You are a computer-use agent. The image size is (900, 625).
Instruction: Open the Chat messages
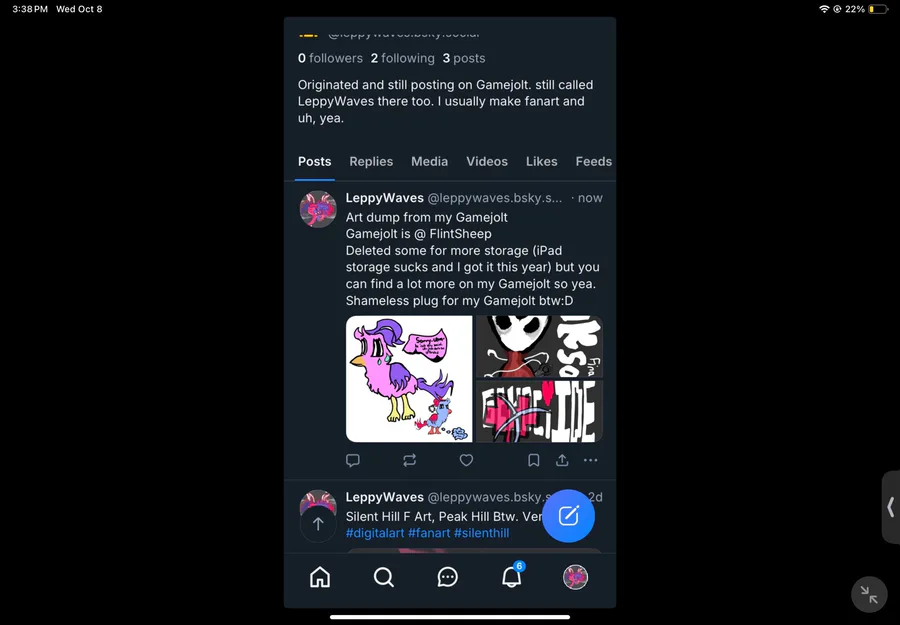448,577
